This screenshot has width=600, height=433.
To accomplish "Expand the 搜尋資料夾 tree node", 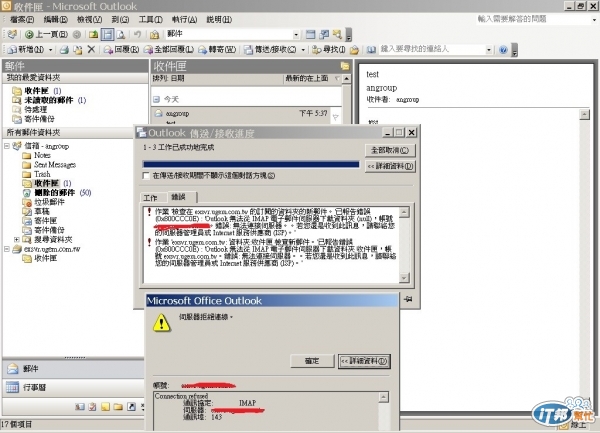I will 16,239.
